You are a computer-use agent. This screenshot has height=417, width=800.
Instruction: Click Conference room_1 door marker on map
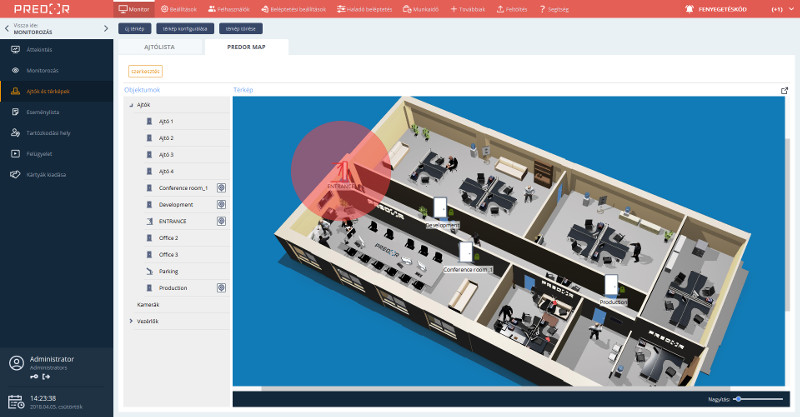coord(465,253)
